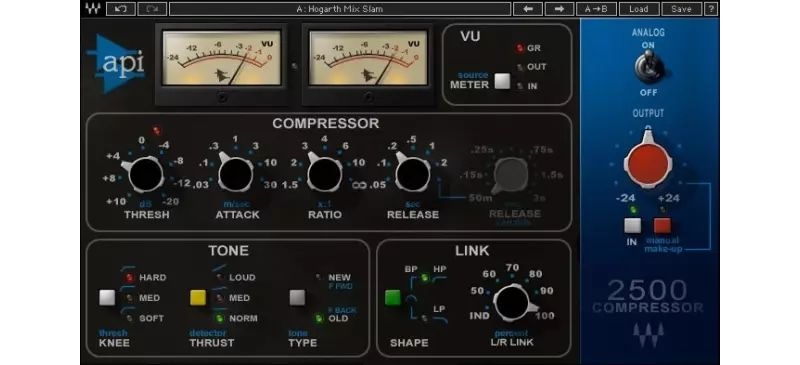
Task: Click the redo arrow icon in top bar
Action: click(x=152, y=9)
